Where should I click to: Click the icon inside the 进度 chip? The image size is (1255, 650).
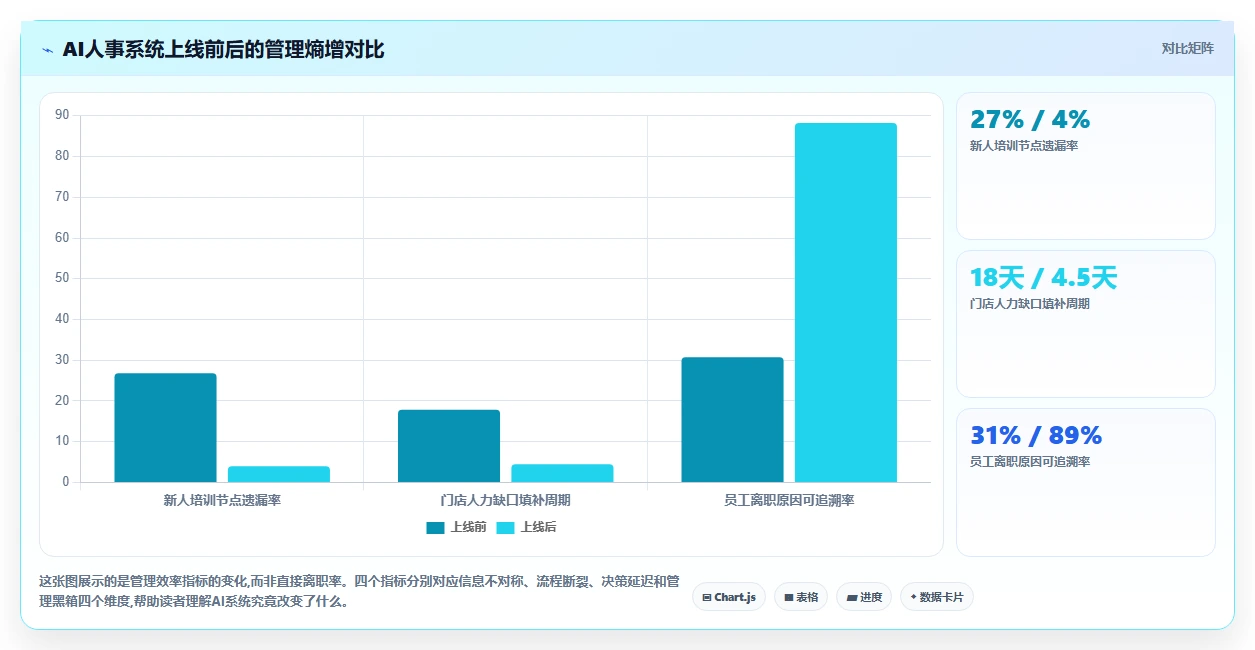point(851,598)
